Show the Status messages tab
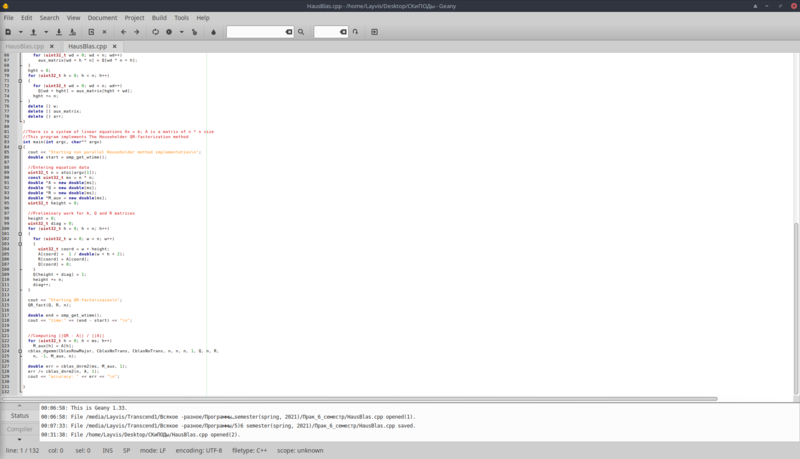The width and height of the screenshot is (800, 459). 20,416
